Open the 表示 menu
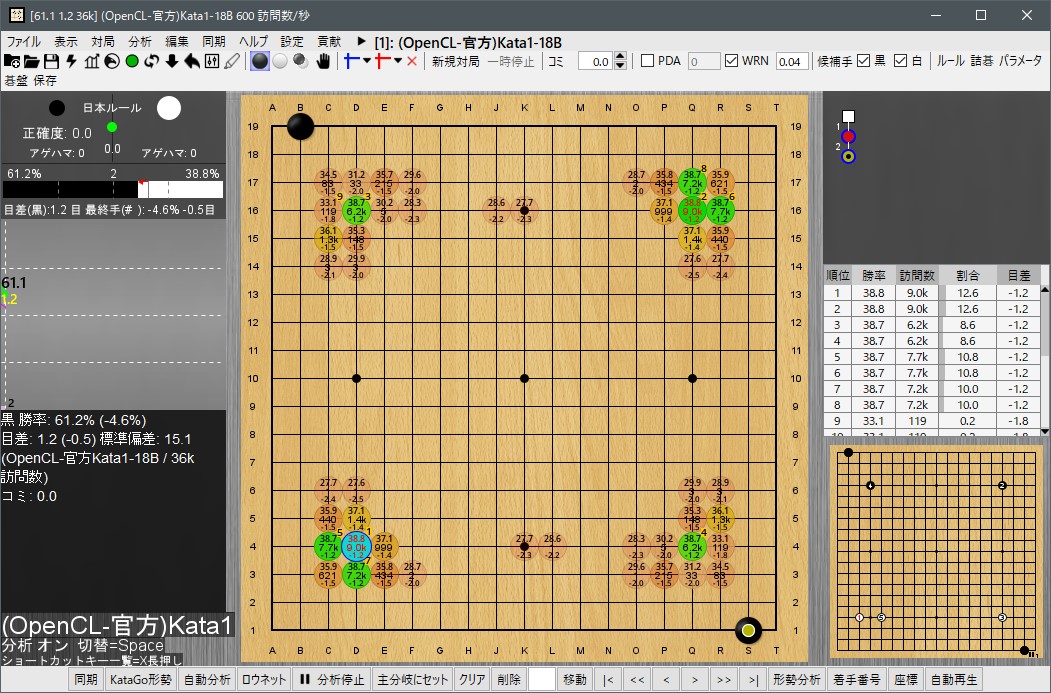 (66, 42)
